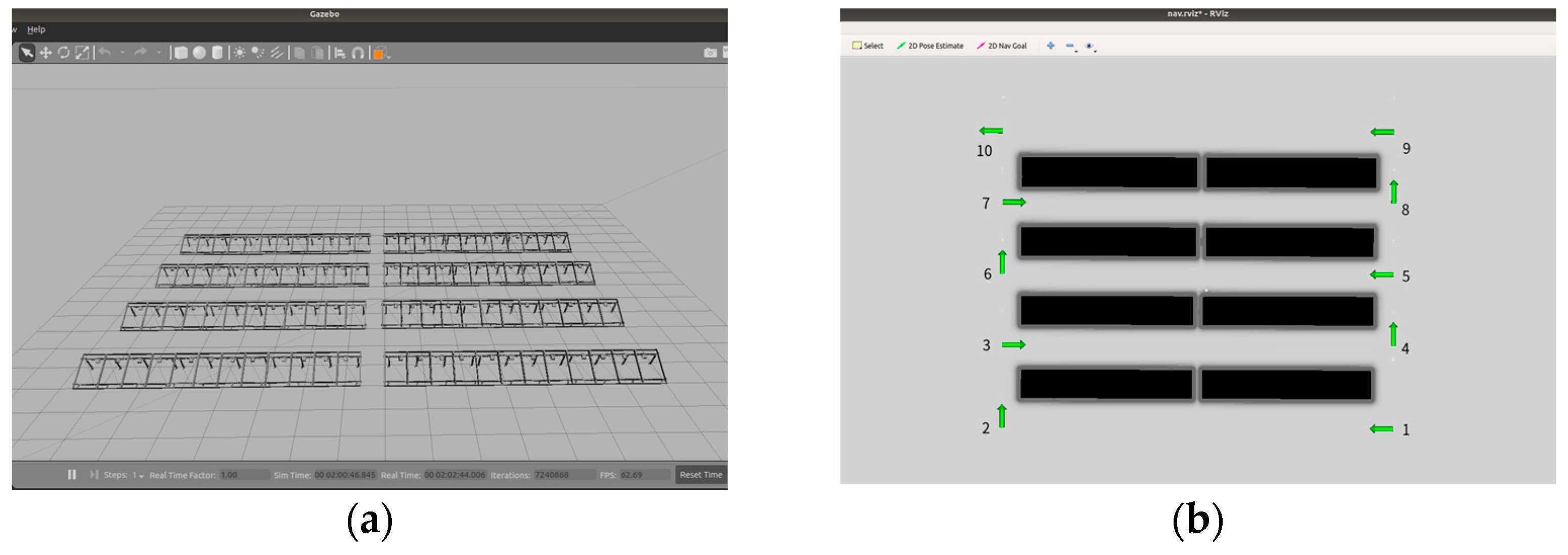Toggle the snap magnet tool
Image resolution: width=1568 pixels, height=555 pixels.
pos(358,53)
